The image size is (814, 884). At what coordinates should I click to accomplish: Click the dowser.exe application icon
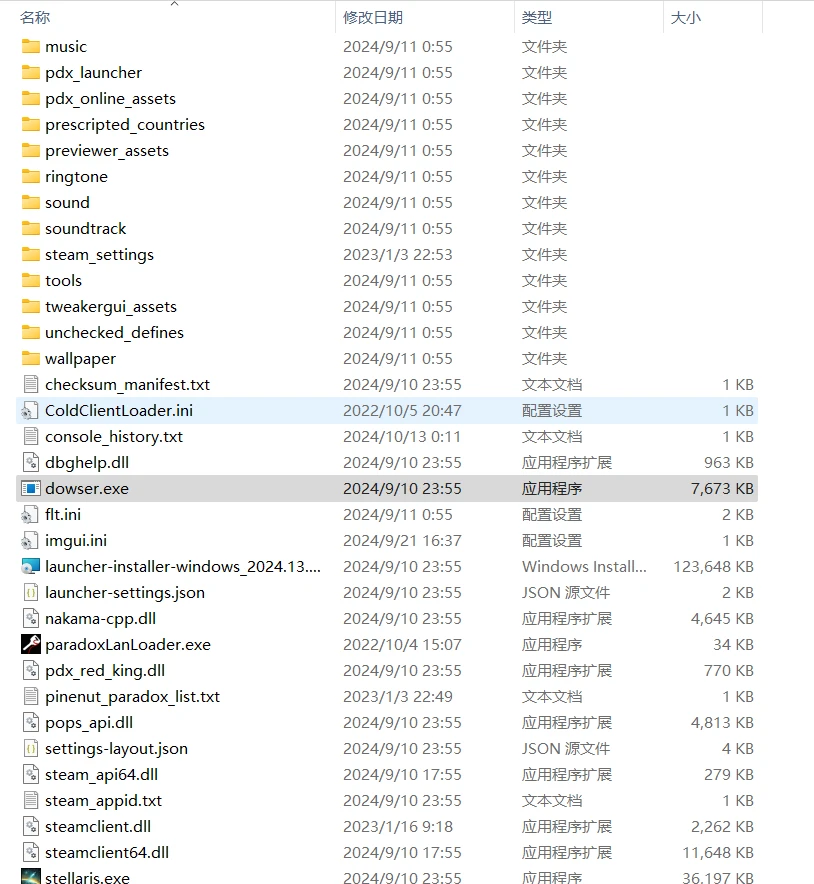click(31, 488)
